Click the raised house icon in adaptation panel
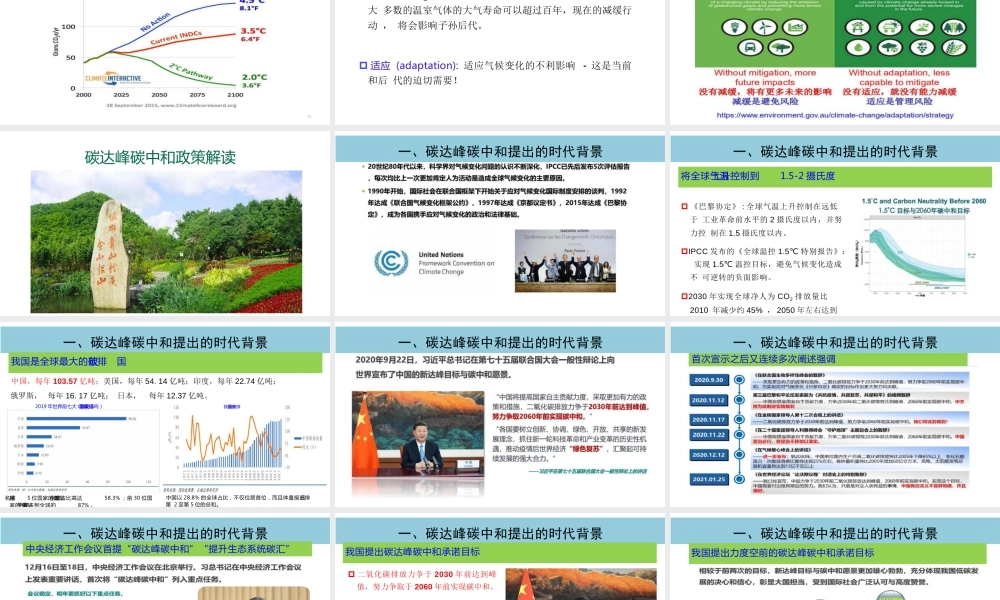1000x600 pixels. (858, 27)
